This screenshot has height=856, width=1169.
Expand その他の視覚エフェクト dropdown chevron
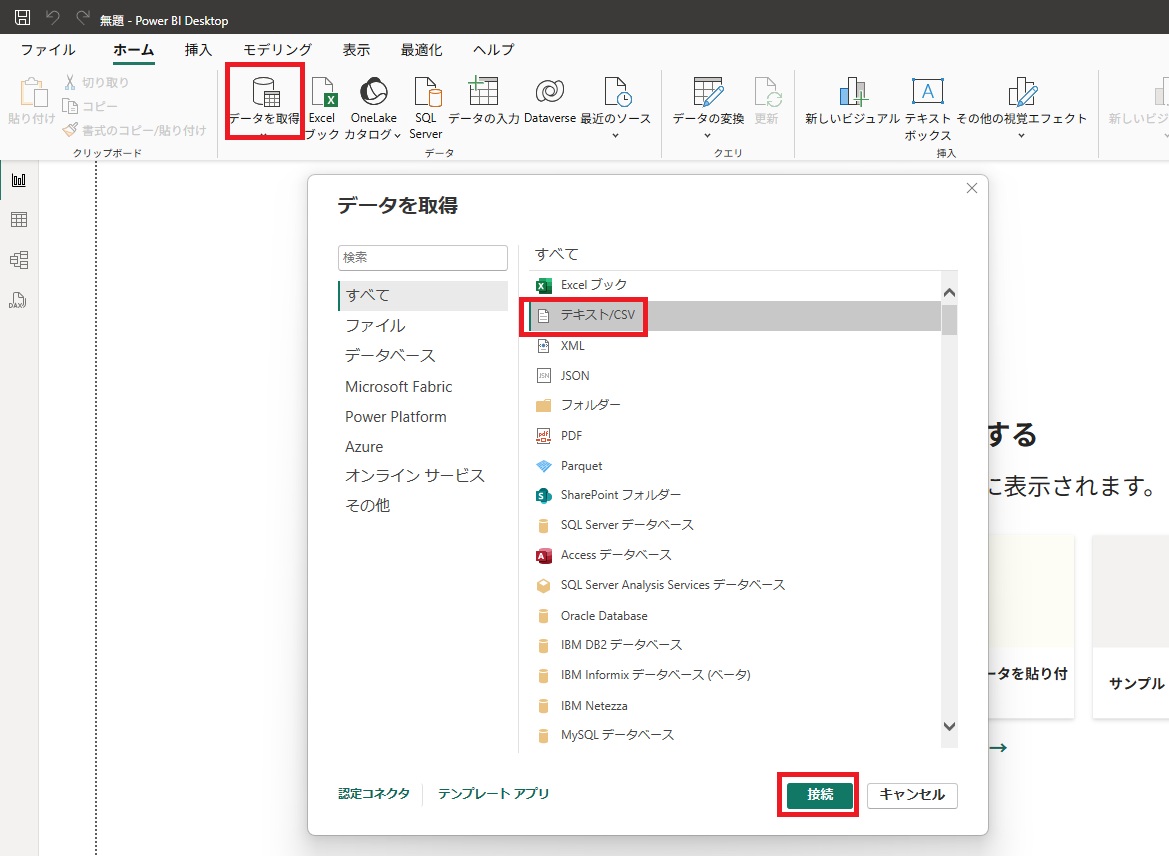(x=1021, y=135)
